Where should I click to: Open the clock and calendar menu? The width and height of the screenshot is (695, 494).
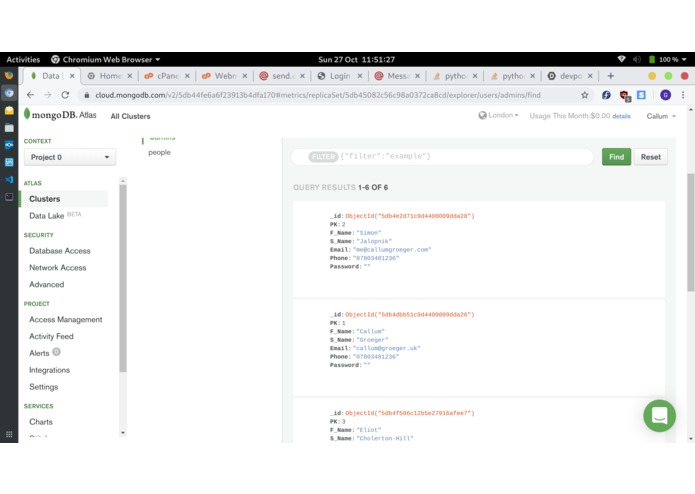(x=356, y=59)
